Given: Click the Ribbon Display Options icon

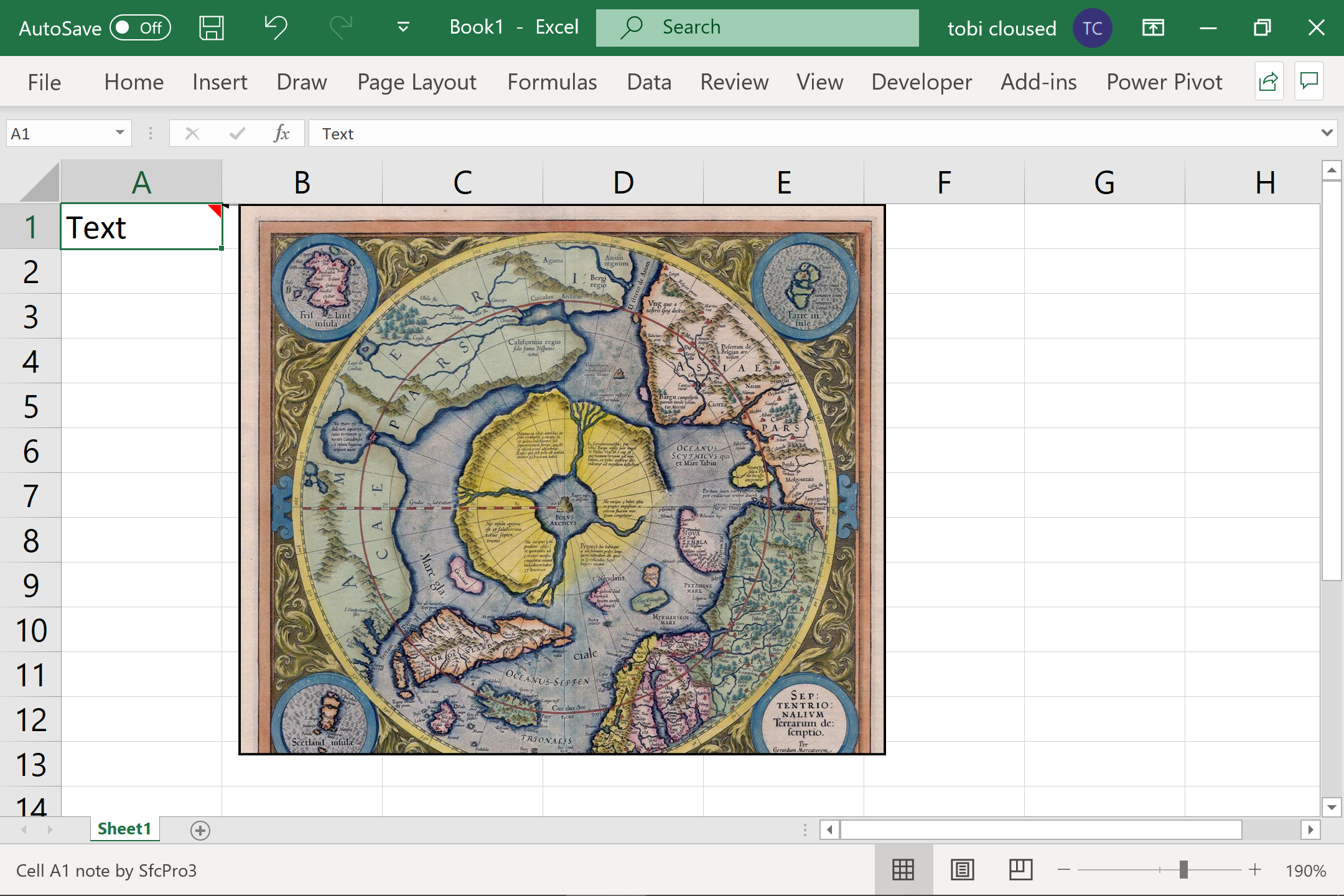Looking at the screenshot, I should pos(1153,28).
